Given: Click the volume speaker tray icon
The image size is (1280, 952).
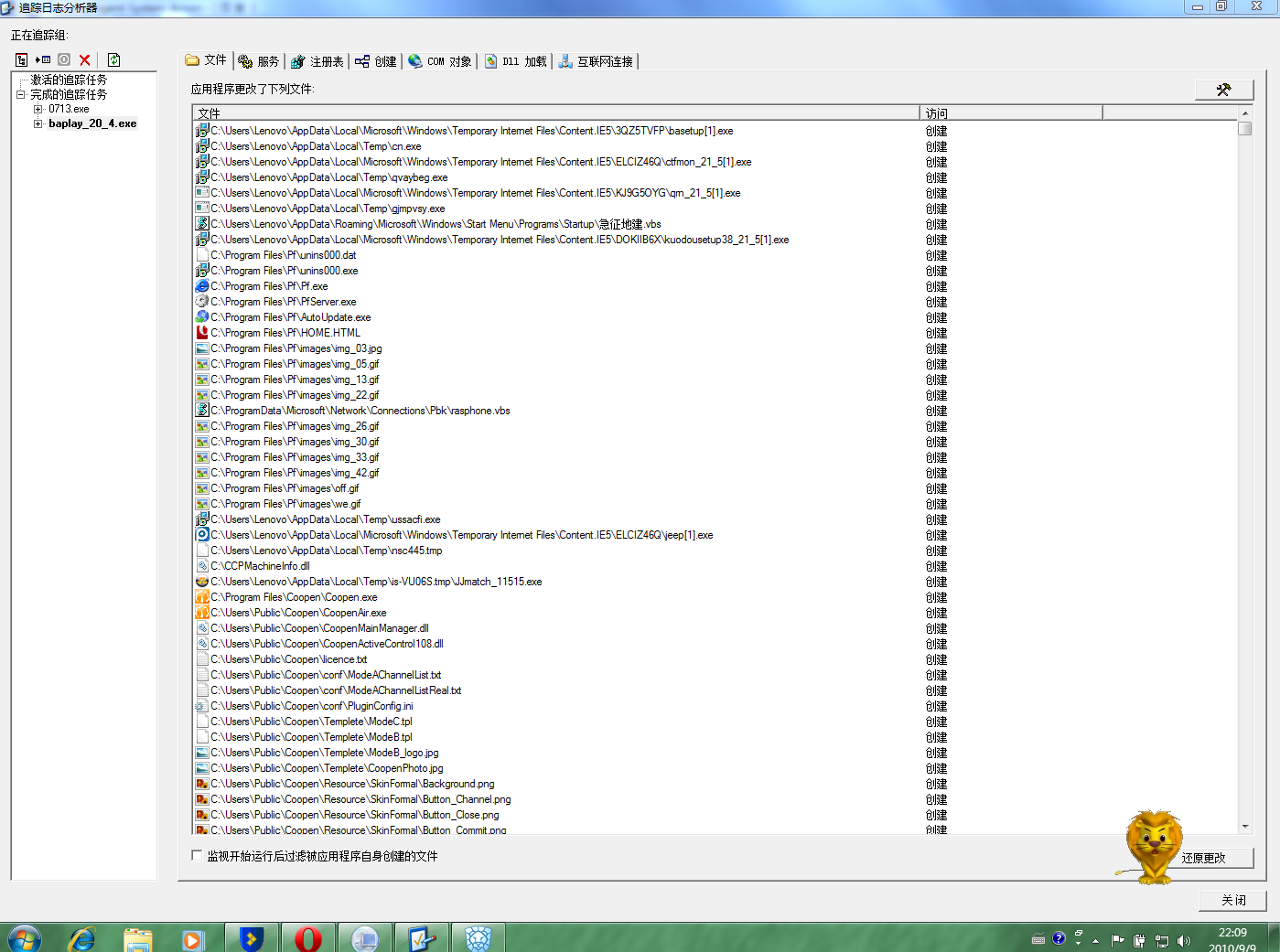Looking at the screenshot, I should tap(1184, 940).
